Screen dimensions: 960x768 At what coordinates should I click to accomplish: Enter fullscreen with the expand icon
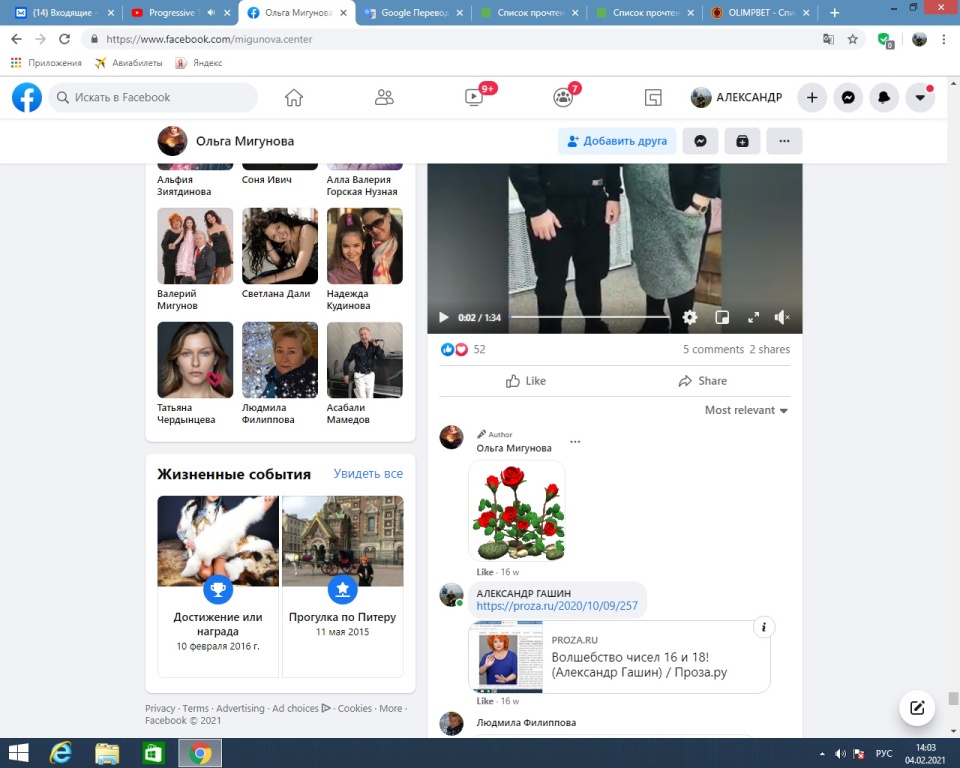coord(754,317)
